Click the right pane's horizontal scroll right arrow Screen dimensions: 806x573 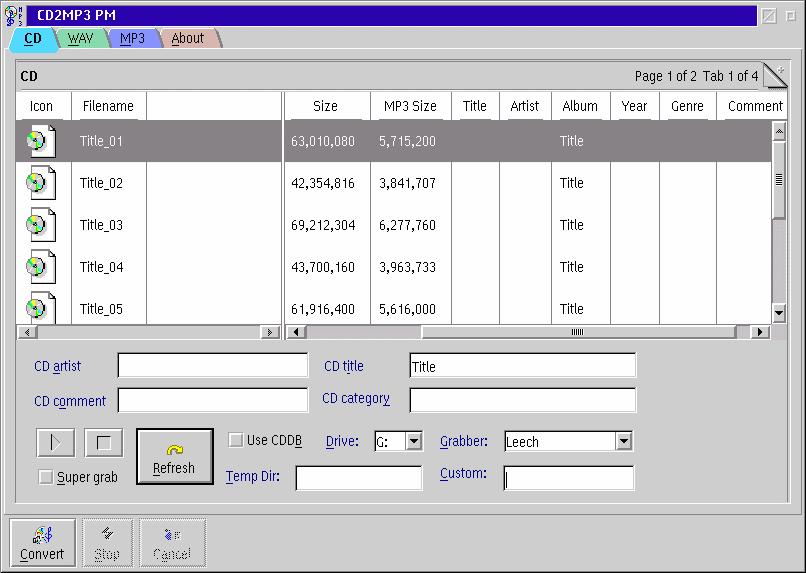click(x=760, y=332)
